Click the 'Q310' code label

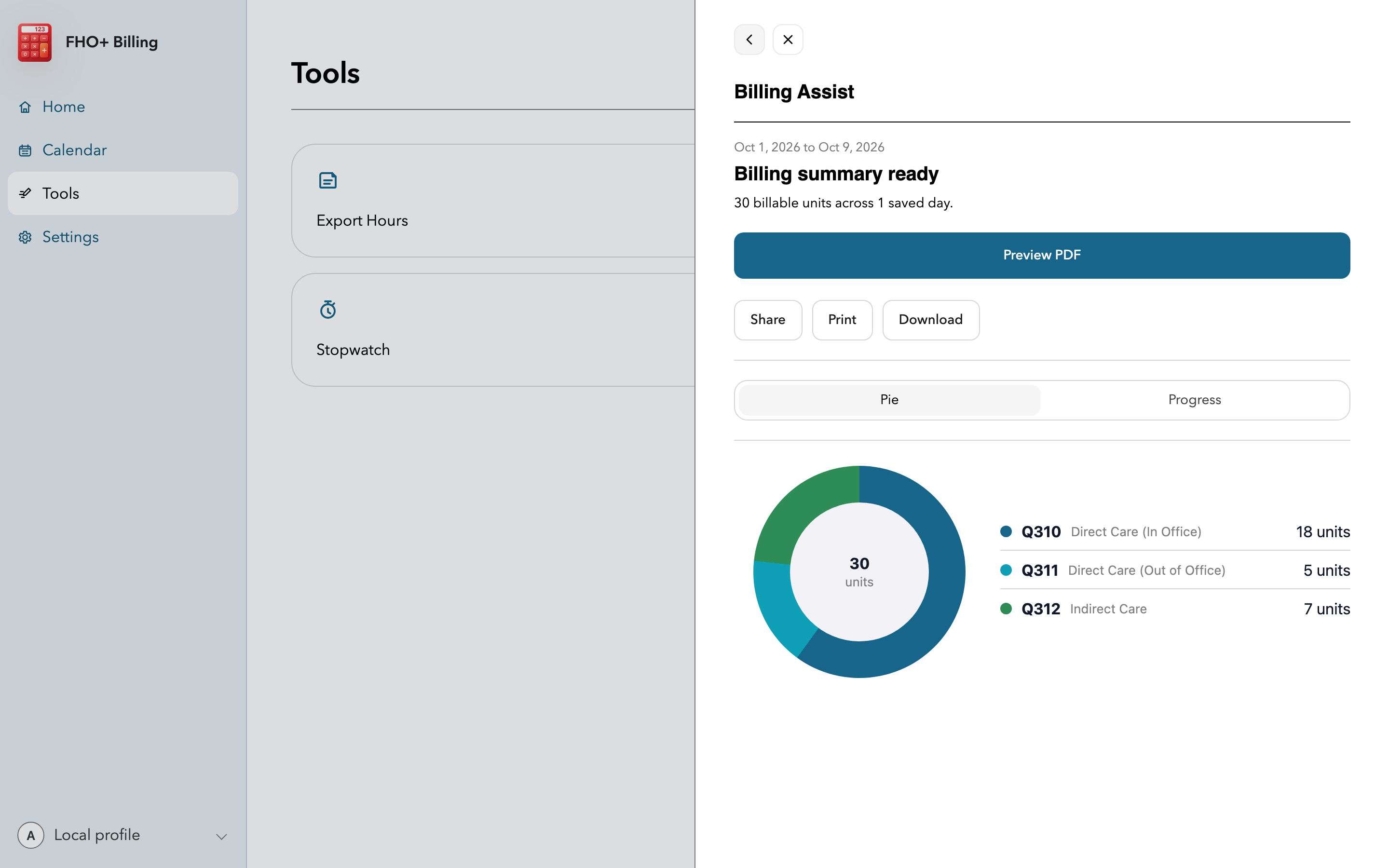[1041, 531]
